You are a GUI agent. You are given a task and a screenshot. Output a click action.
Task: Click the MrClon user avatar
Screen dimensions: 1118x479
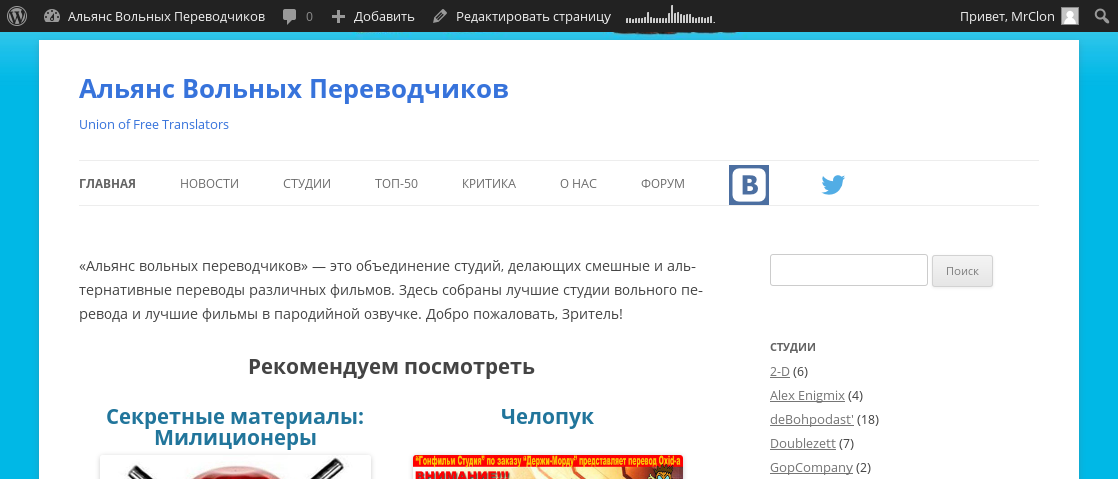(1070, 16)
